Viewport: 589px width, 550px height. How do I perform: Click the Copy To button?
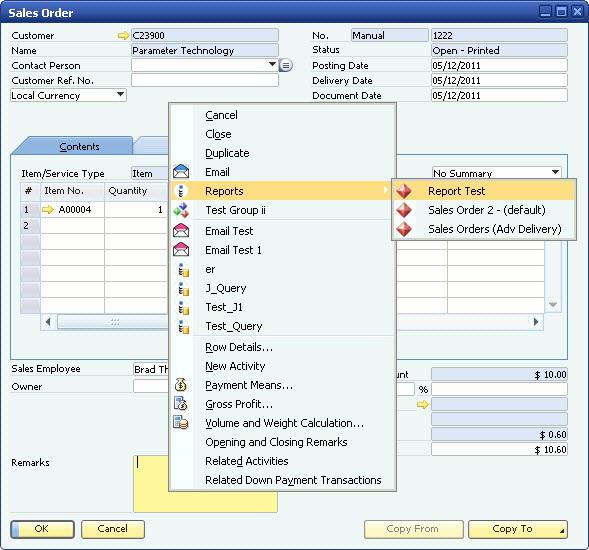pyautogui.click(x=518, y=529)
